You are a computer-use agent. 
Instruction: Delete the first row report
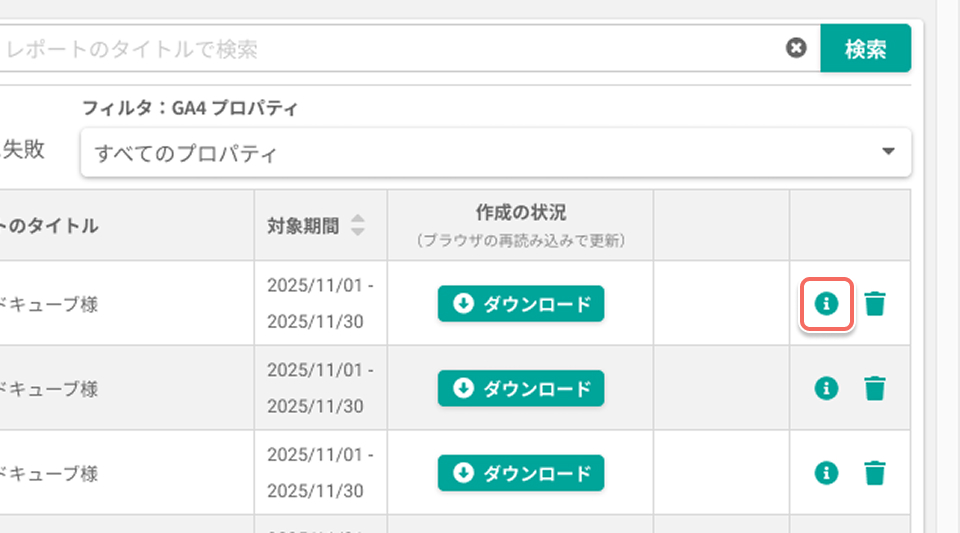pos(875,304)
